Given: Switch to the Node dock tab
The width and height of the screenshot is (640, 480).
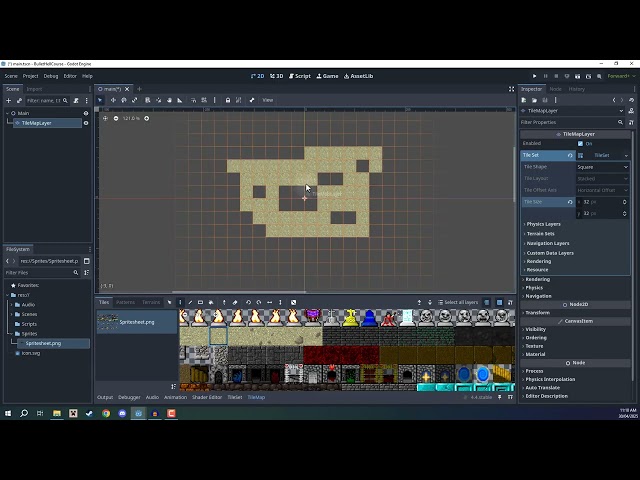Looking at the screenshot, I should (x=556, y=89).
